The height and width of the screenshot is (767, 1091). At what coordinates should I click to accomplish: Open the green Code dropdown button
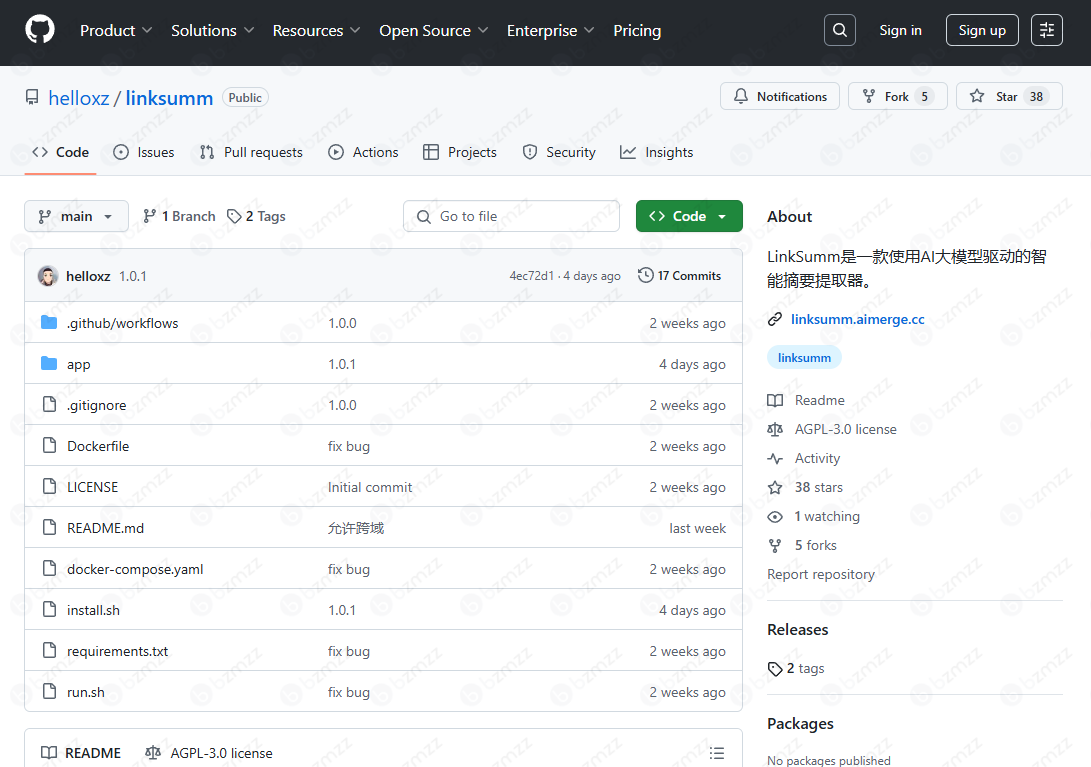pyautogui.click(x=689, y=216)
